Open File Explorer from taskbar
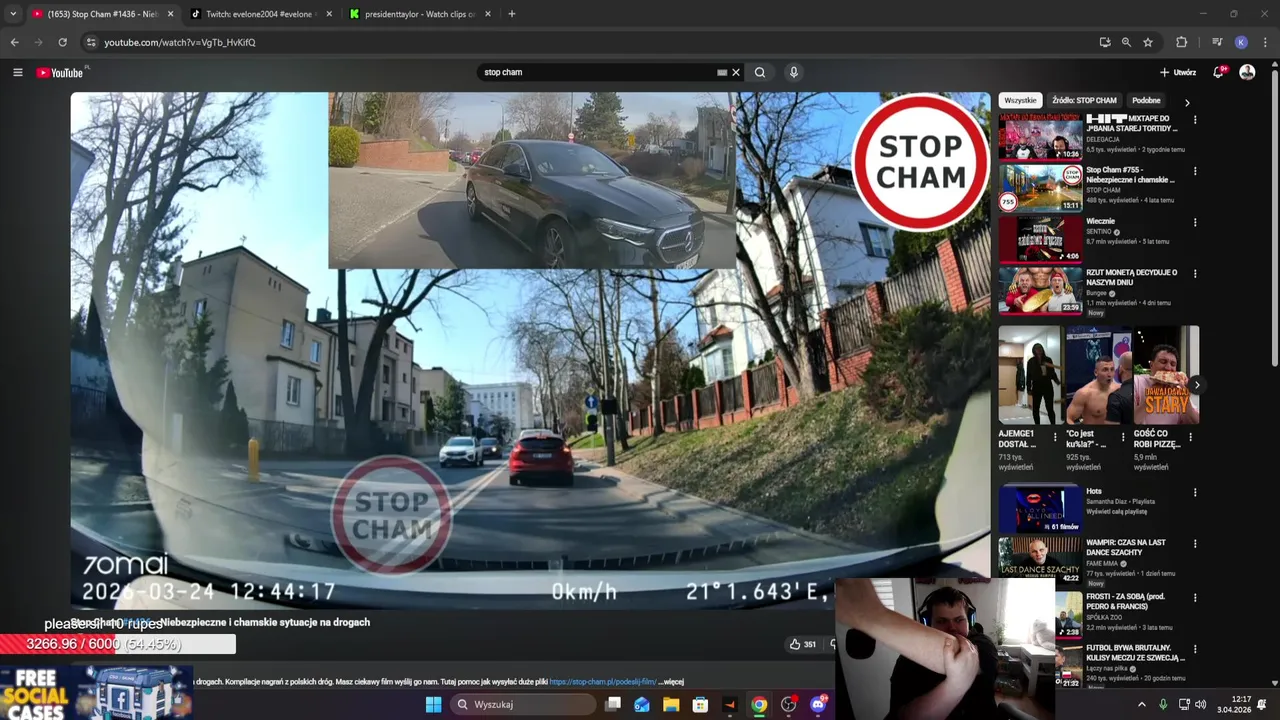The width and height of the screenshot is (1280, 720). [671, 704]
